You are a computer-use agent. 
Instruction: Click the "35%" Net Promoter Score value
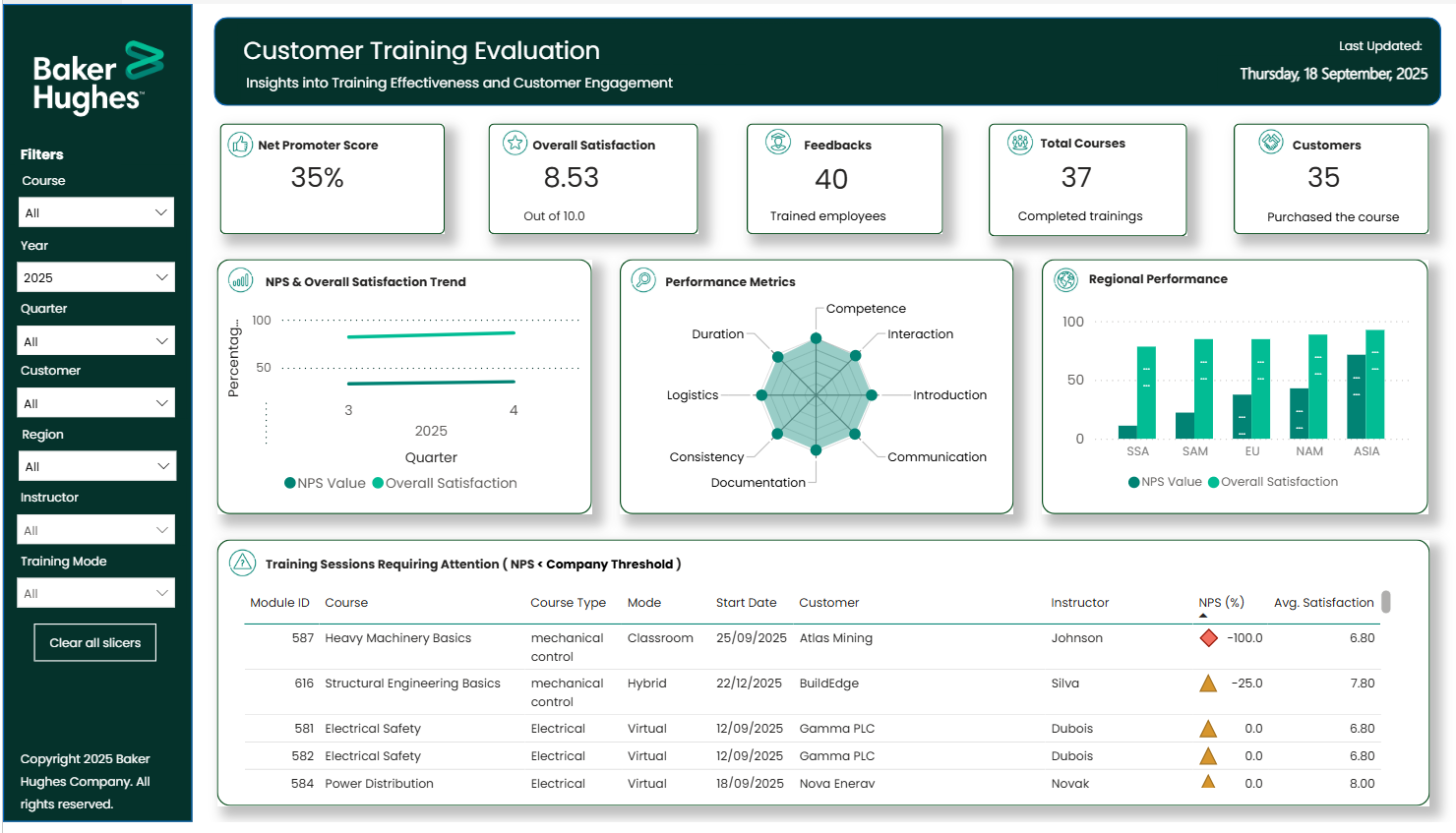coord(317,178)
